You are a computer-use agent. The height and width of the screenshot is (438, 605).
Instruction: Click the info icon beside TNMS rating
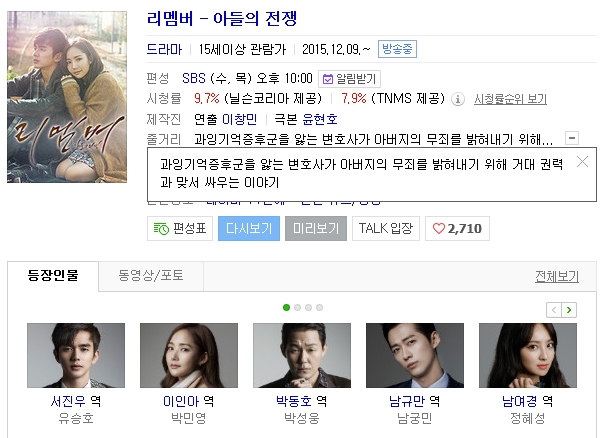pyautogui.click(x=458, y=100)
